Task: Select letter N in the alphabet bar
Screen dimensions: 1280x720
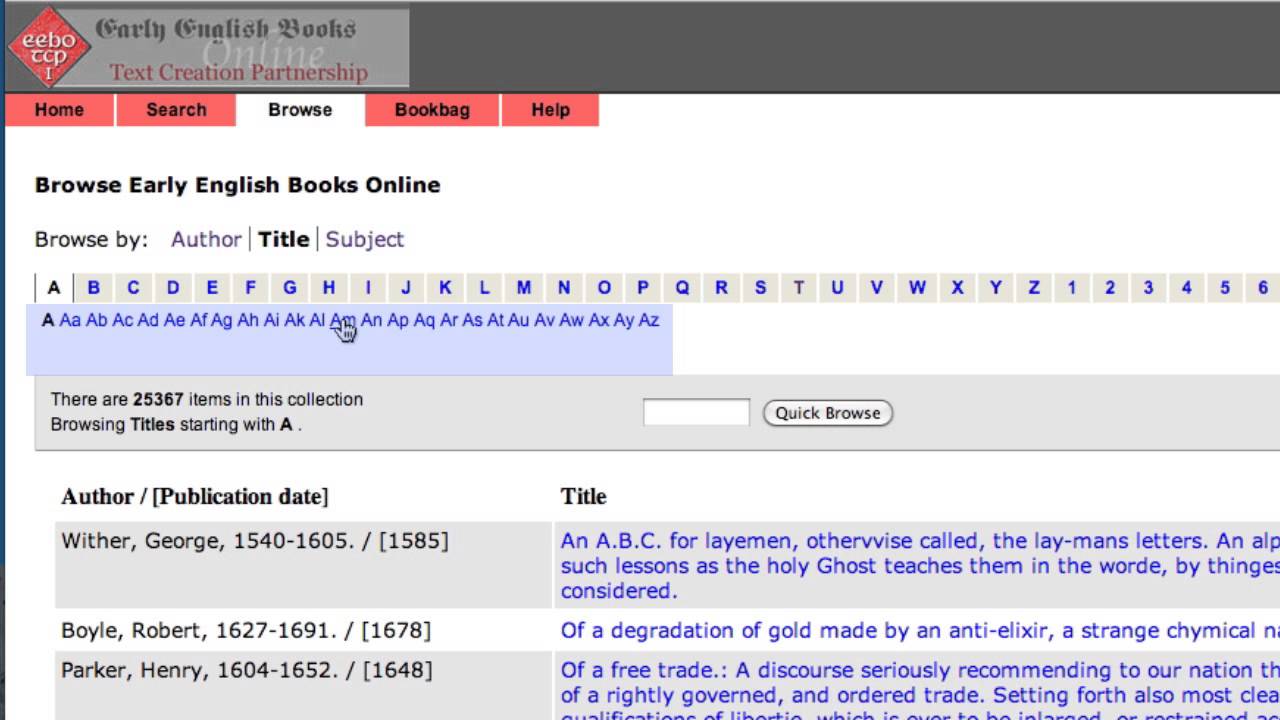Action: tap(564, 288)
